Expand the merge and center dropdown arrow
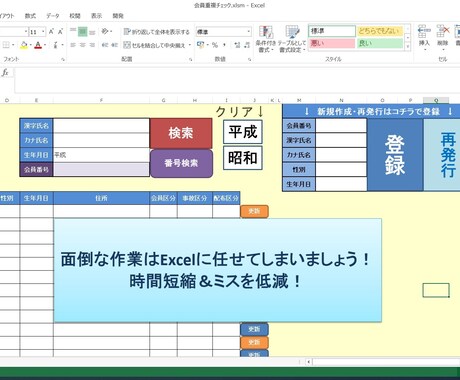This screenshot has height=380, width=460. 190,45
